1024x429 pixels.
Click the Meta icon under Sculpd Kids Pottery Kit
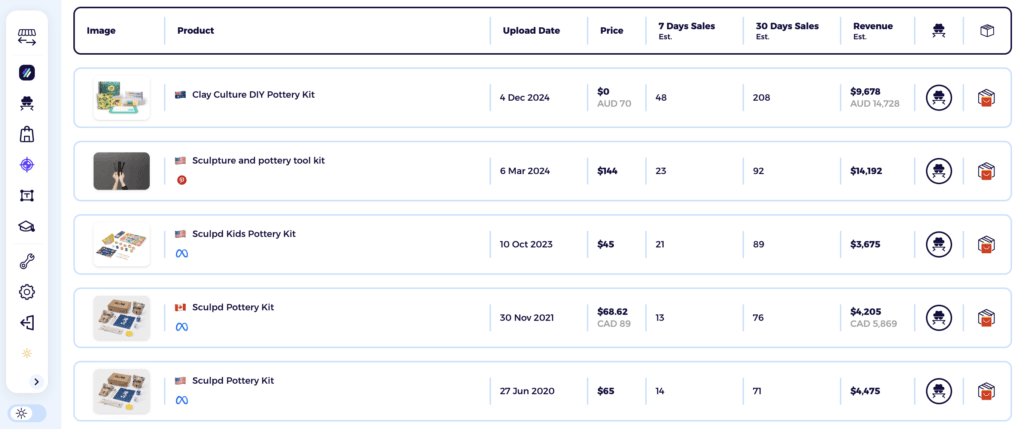[x=182, y=254]
